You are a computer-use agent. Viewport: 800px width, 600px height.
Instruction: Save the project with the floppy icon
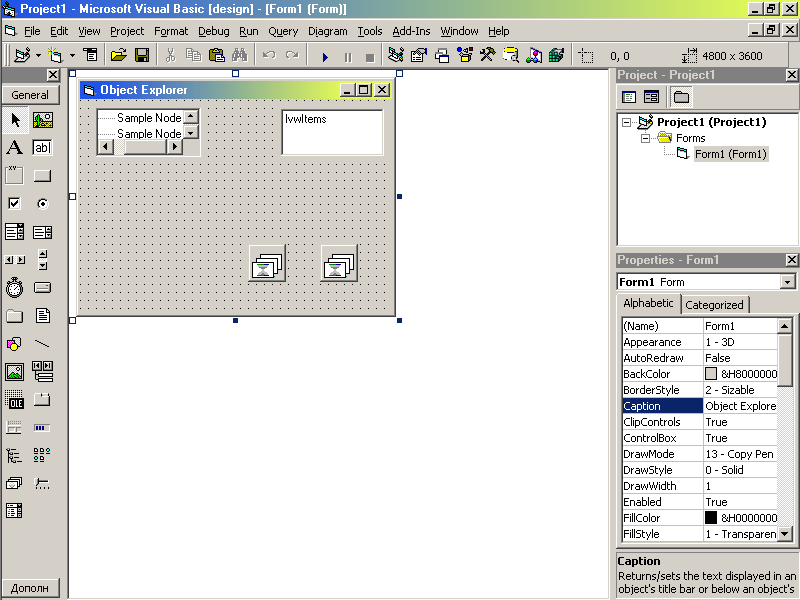tap(142, 55)
